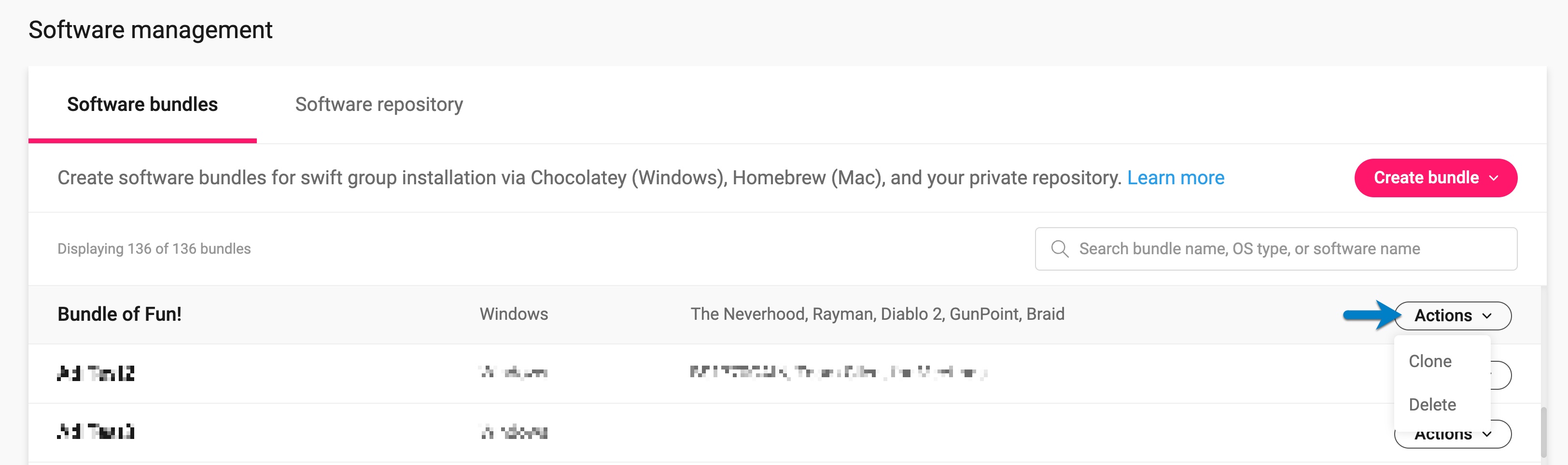
Task: Focus the bundle search input field
Action: click(1276, 248)
